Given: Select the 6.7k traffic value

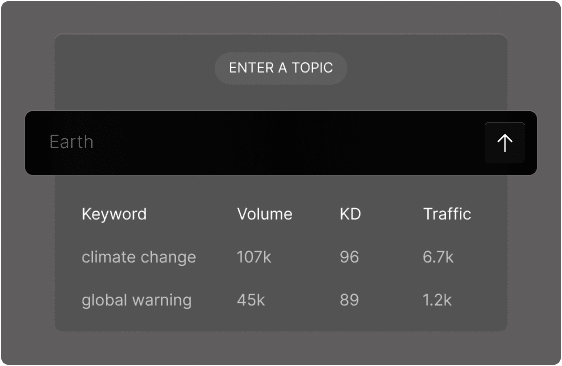Looking at the screenshot, I should click(438, 257).
